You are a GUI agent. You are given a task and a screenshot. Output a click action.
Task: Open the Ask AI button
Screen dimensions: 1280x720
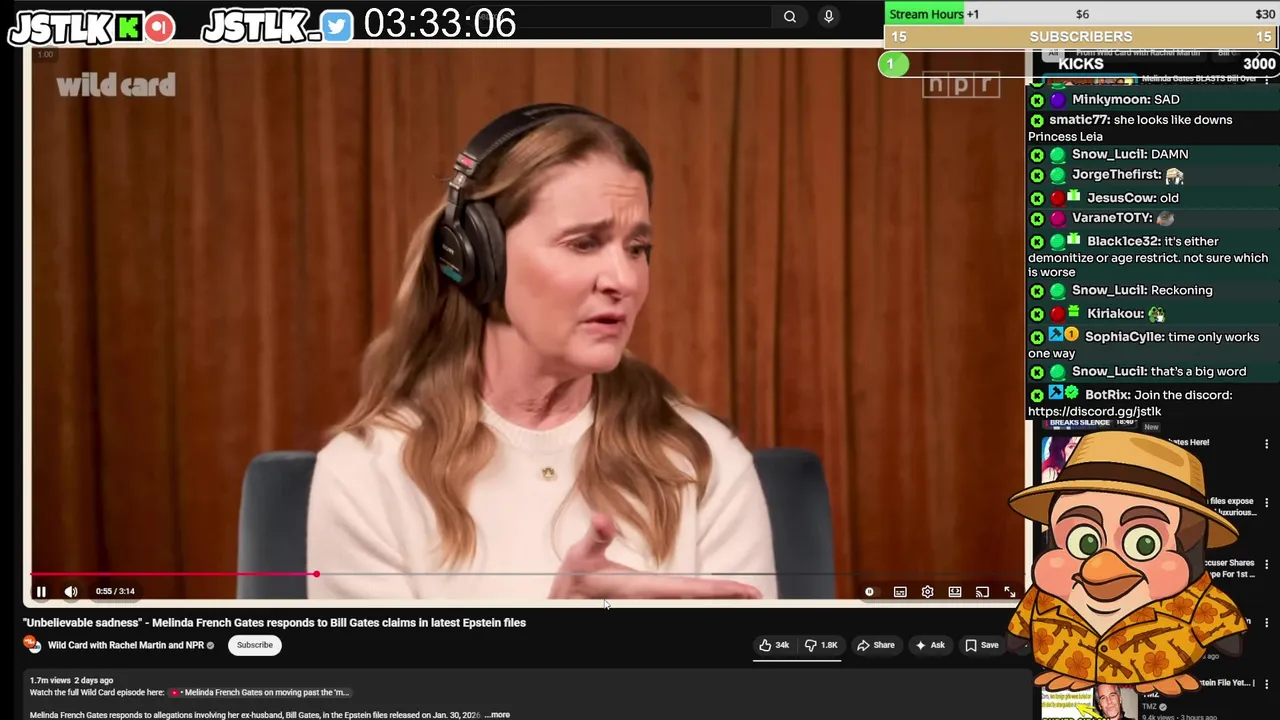pos(930,645)
